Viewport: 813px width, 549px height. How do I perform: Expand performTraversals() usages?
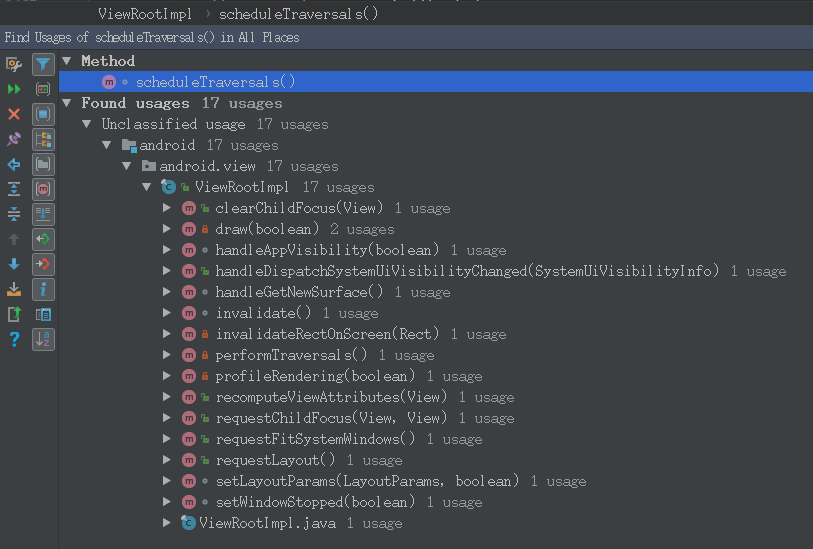pyautogui.click(x=166, y=355)
